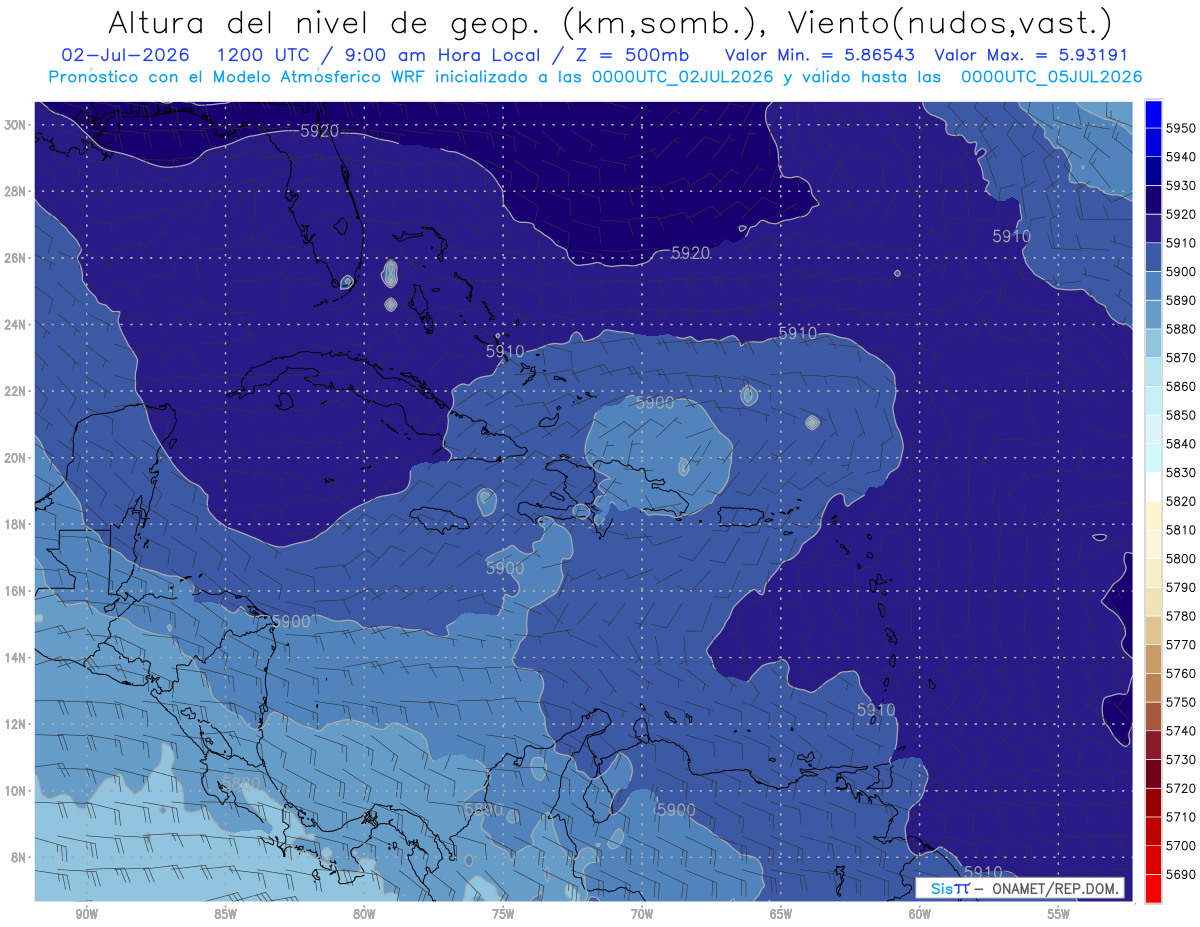This screenshot has height=927, width=1200.
Task: Click the '28N' latitude label
Action: pyautogui.click(x=15, y=191)
